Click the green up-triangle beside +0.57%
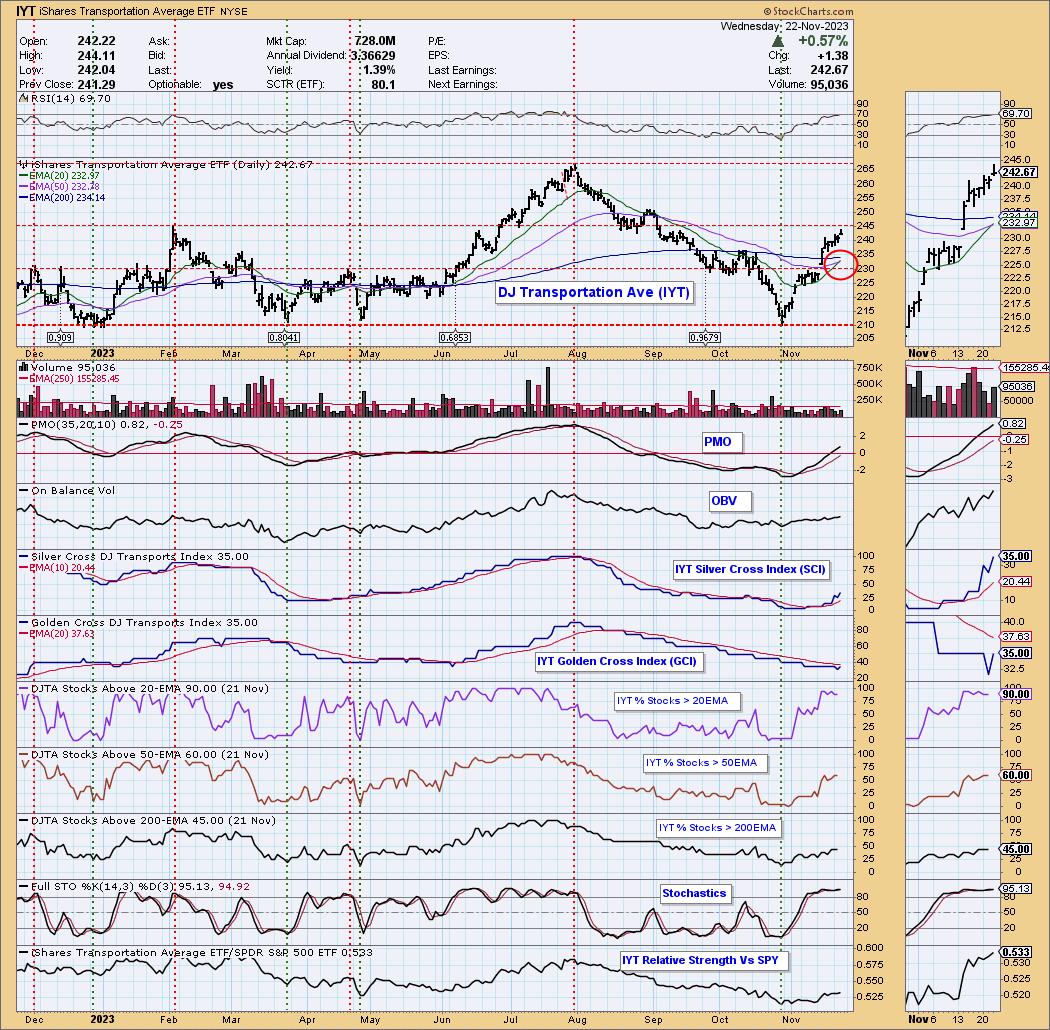 pyautogui.click(x=777, y=42)
